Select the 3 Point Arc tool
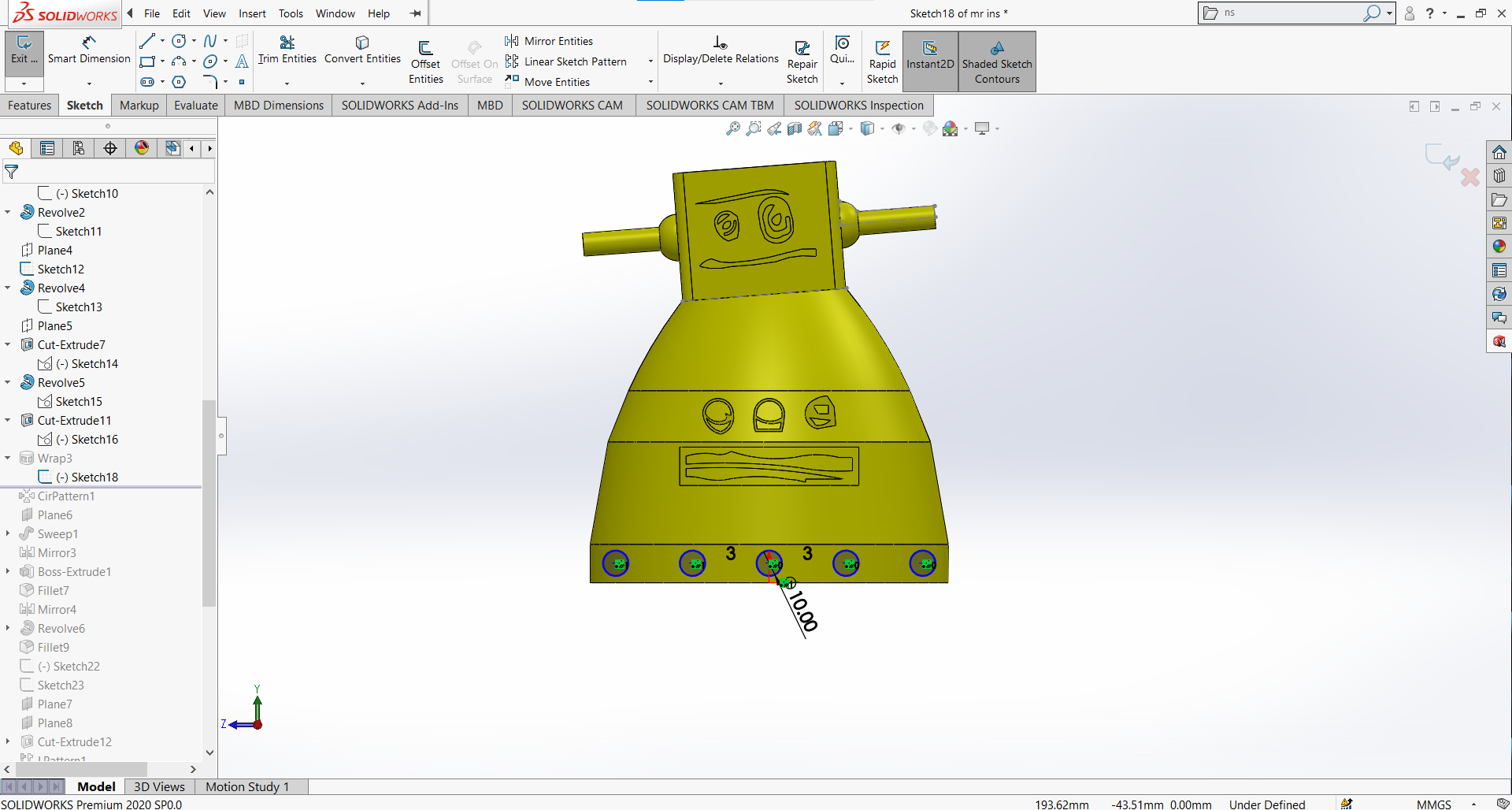The width and height of the screenshot is (1512, 810). pos(180,61)
